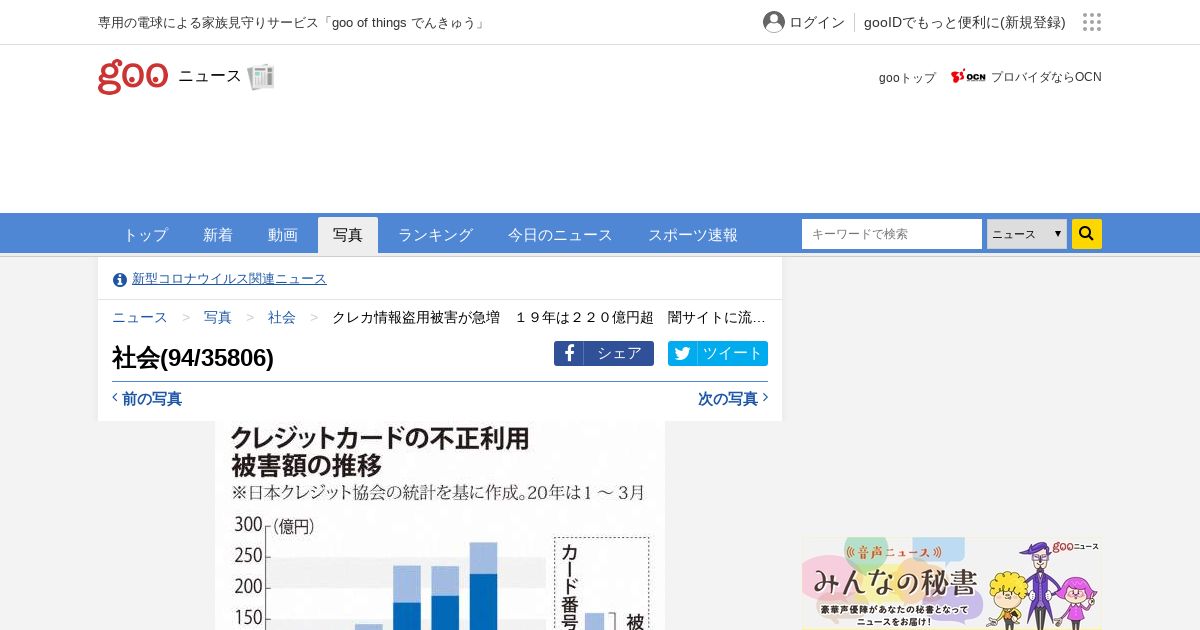Open the ニュース search category dropdown
This screenshot has width=1200, height=630.
point(1027,234)
